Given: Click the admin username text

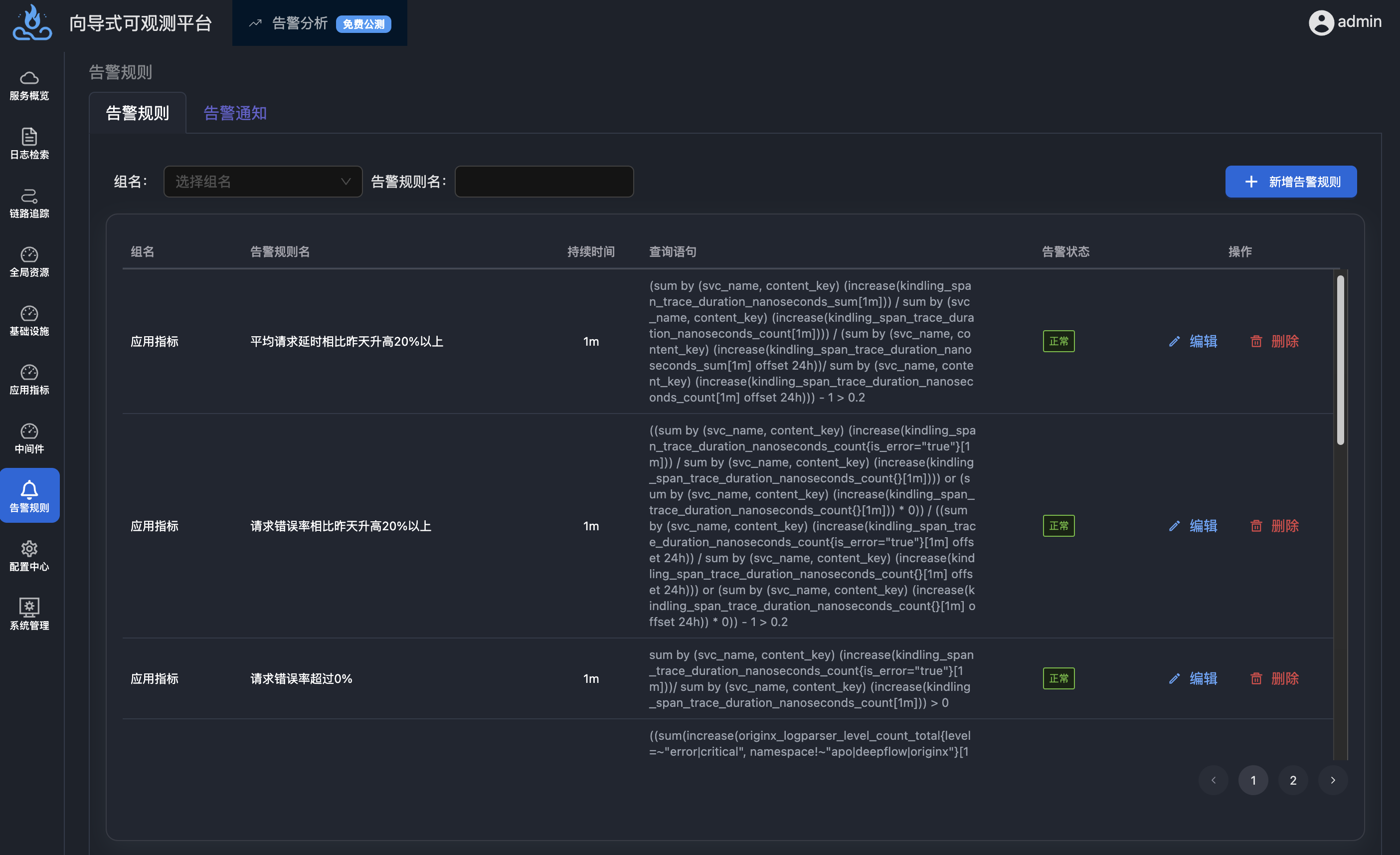Looking at the screenshot, I should (x=1359, y=21).
